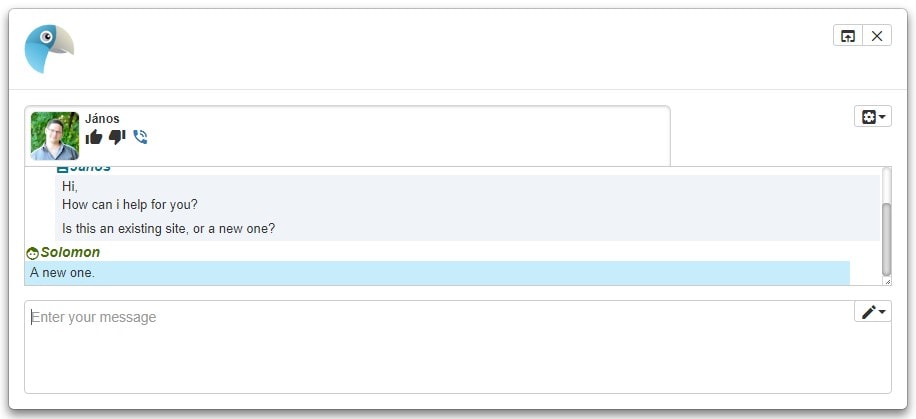This screenshot has height=419, width=916.
Task: Click the parrot logo
Action: [49, 49]
